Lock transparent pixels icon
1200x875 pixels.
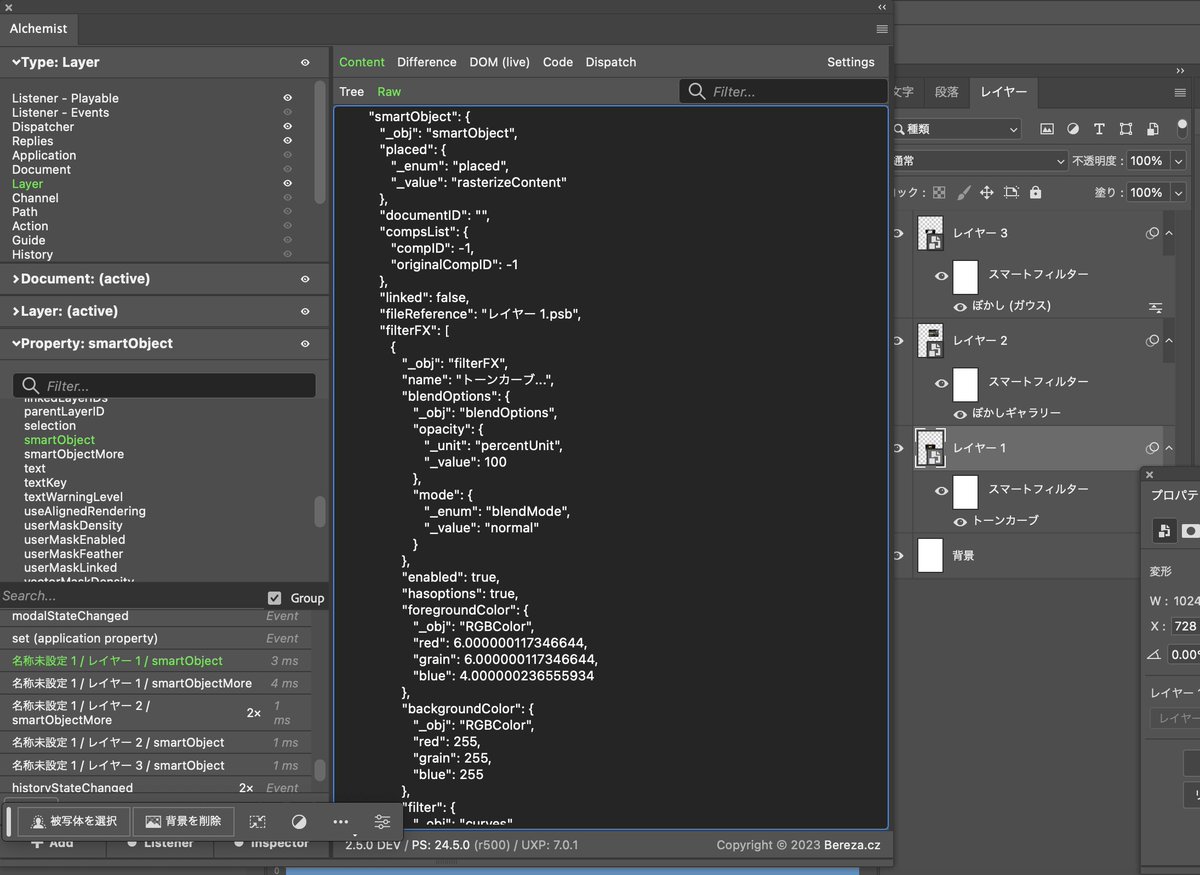939,192
